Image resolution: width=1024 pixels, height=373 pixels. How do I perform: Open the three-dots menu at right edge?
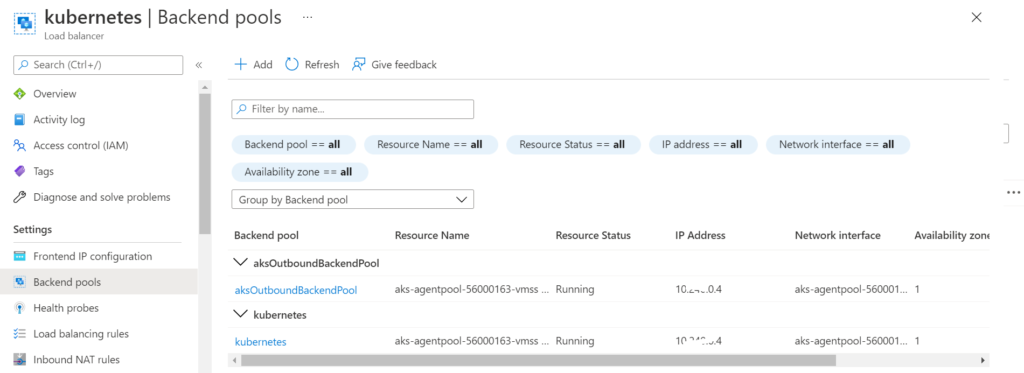point(1013,192)
